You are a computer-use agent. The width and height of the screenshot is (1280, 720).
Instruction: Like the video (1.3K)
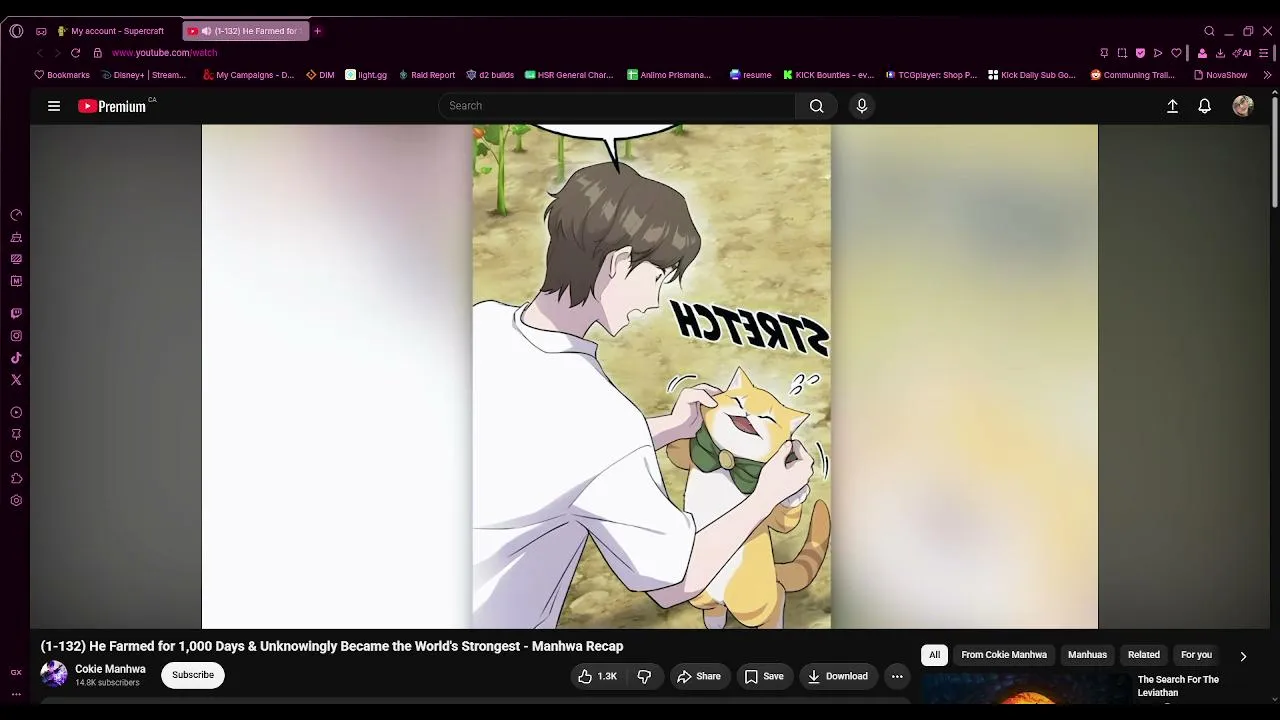(x=597, y=677)
